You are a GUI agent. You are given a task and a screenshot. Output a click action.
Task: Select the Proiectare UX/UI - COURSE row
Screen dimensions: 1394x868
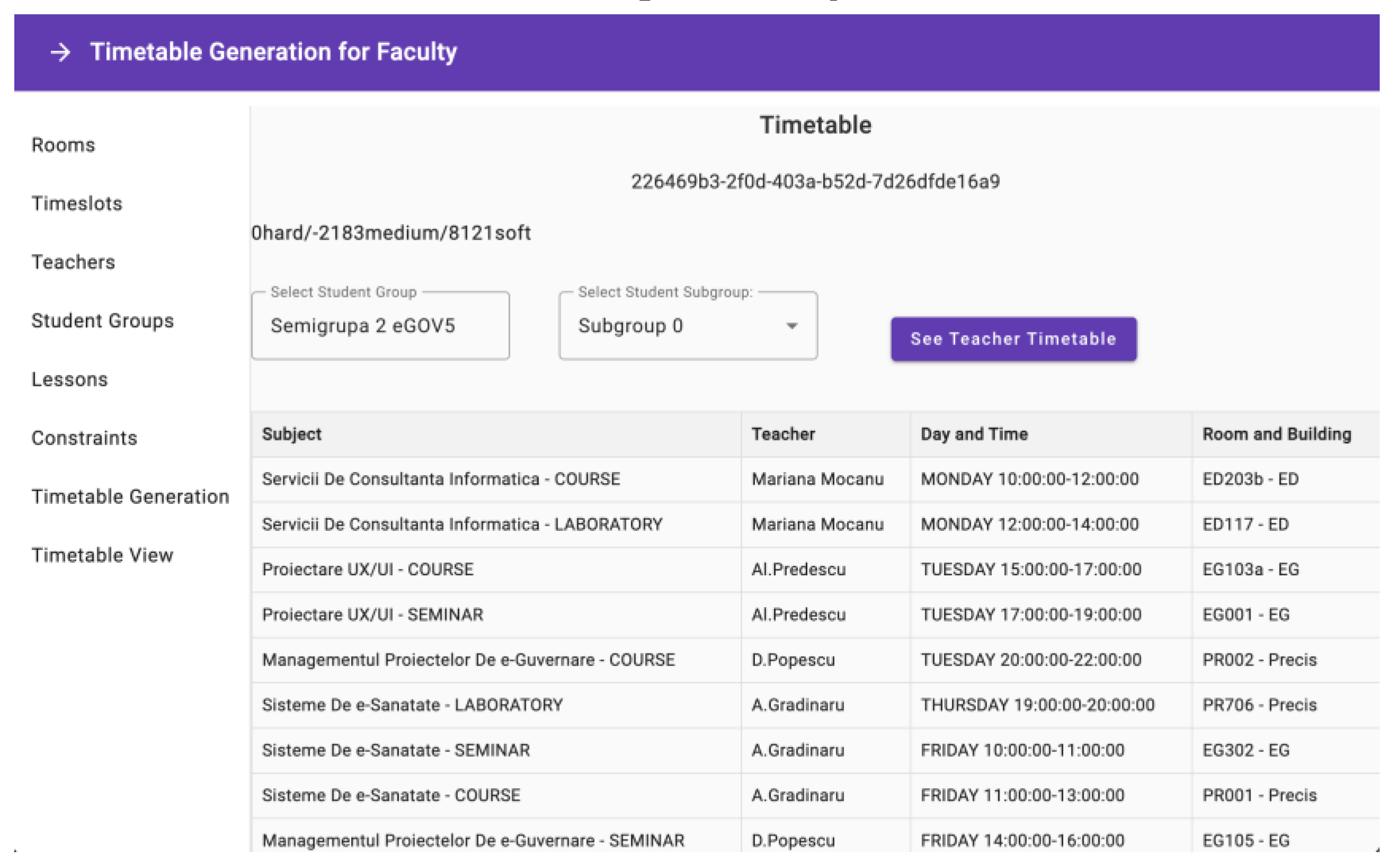368,569
